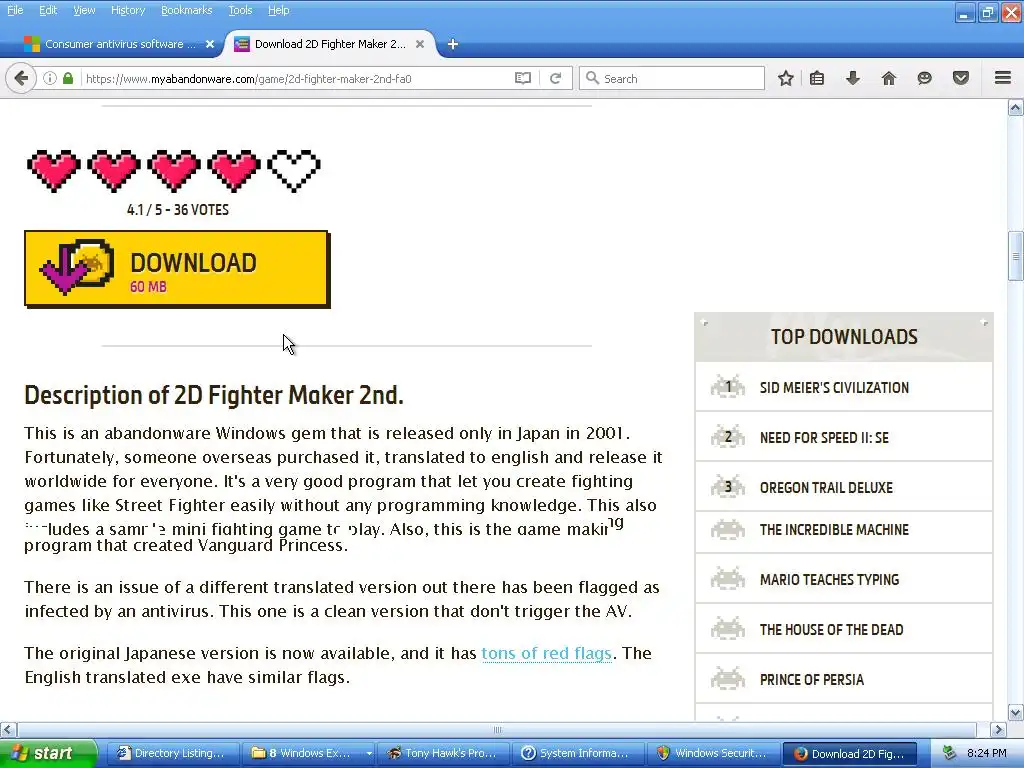Open the Edit menu
This screenshot has height=768, width=1024.
pos(48,10)
